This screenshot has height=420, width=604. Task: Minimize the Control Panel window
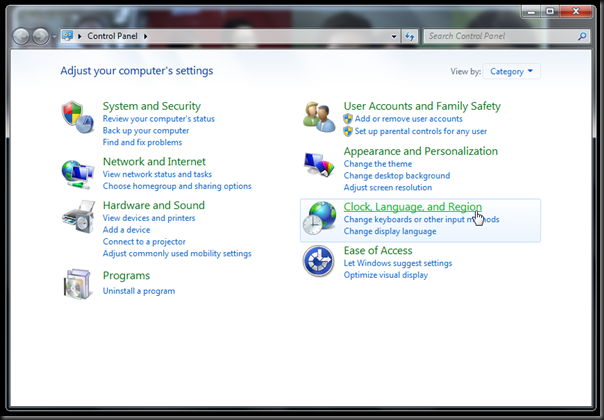click(x=532, y=12)
